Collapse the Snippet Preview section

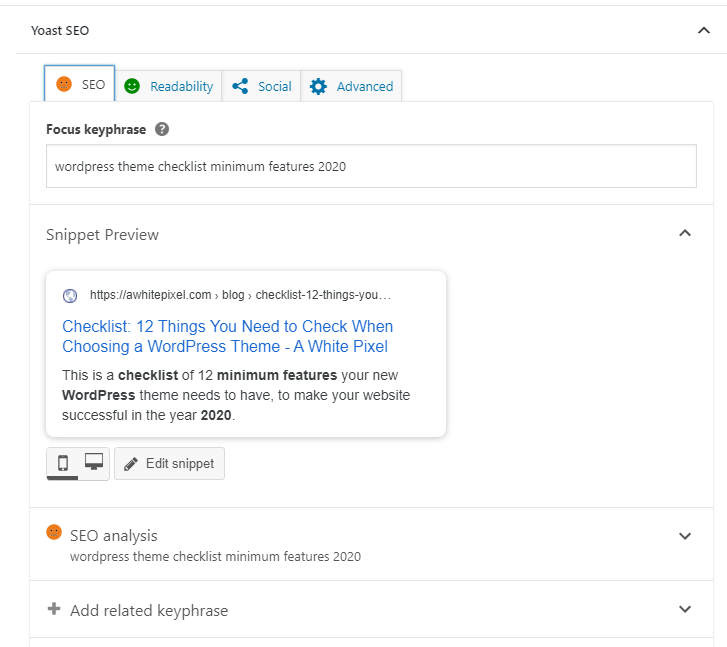(685, 233)
